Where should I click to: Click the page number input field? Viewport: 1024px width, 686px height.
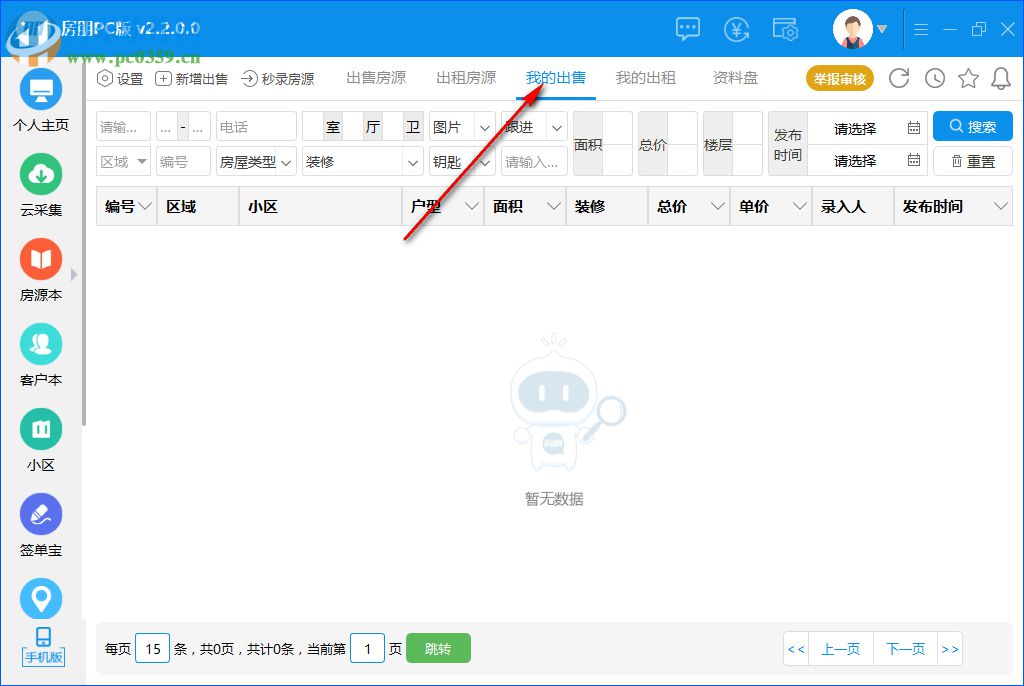click(x=367, y=648)
